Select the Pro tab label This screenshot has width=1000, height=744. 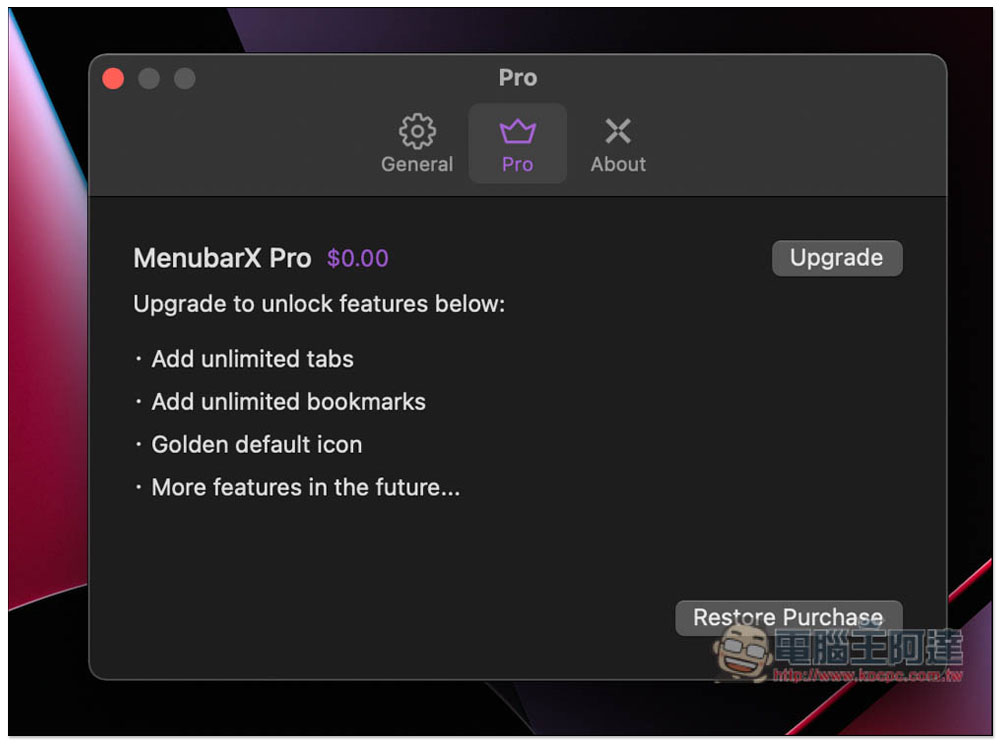click(517, 164)
